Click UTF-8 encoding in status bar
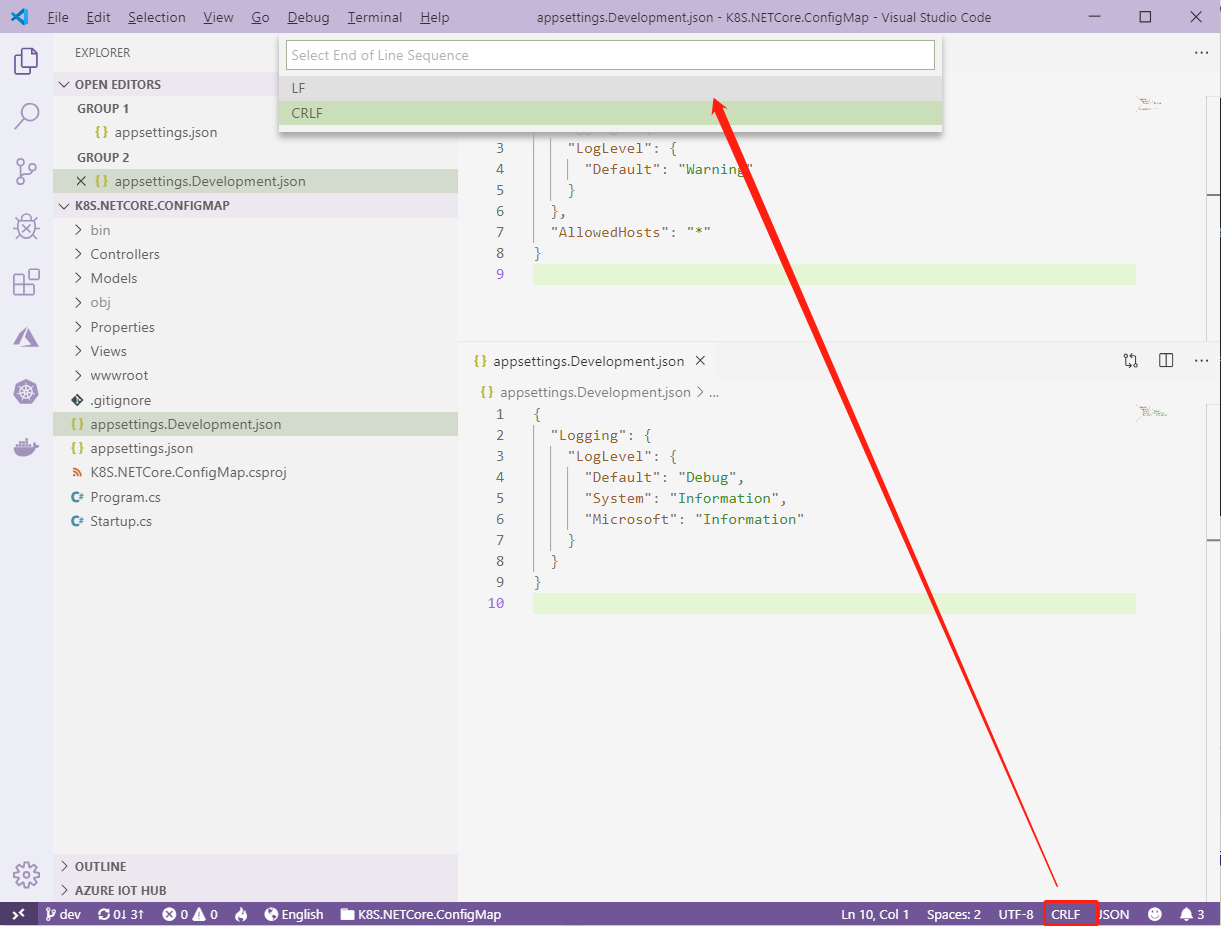Image resolution: width=1221 pixels, height=926 pixels. tap(1016, 914)
